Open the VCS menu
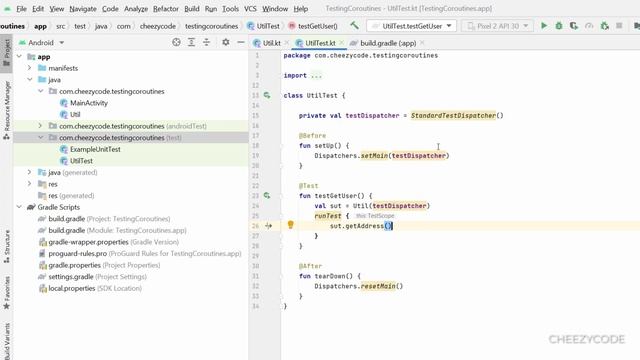Screen dimensions: 640x360 pyautogui.click(x=250, y=9)
